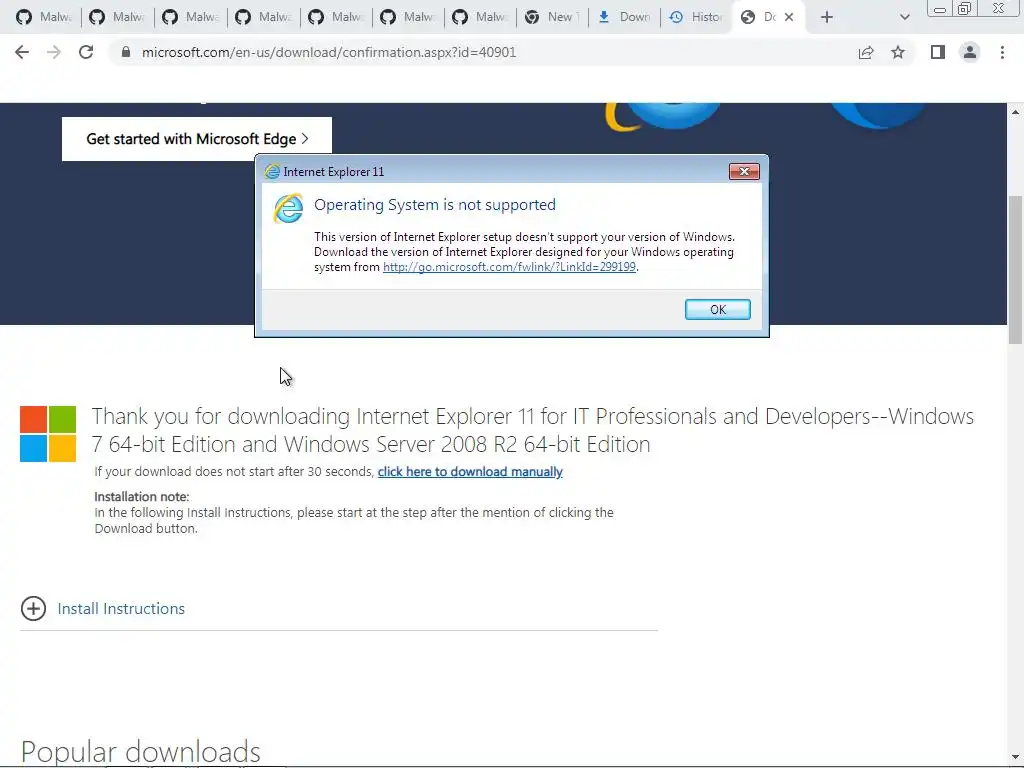This screenshot has width=1024, height=768.
Task: Bookmark this page with the star icon
Action: (898, 52)
